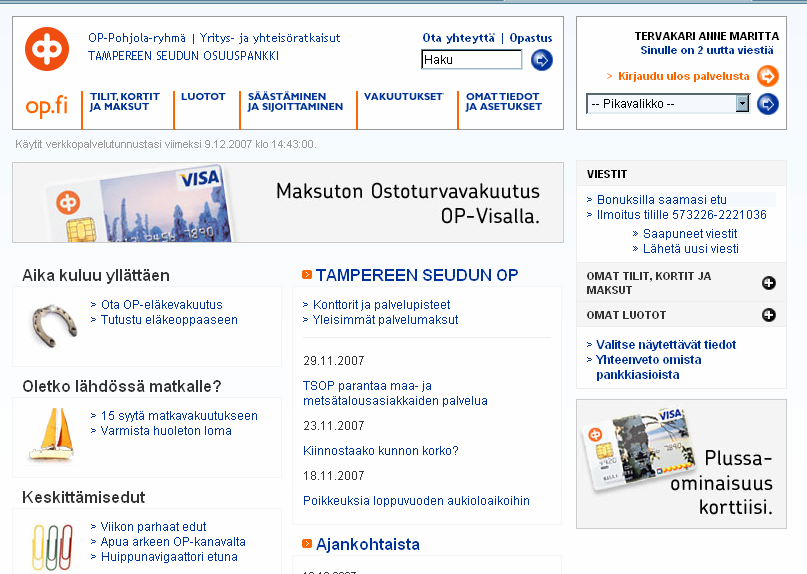Click Ajankohtaista heading

(x=368, y=544)
